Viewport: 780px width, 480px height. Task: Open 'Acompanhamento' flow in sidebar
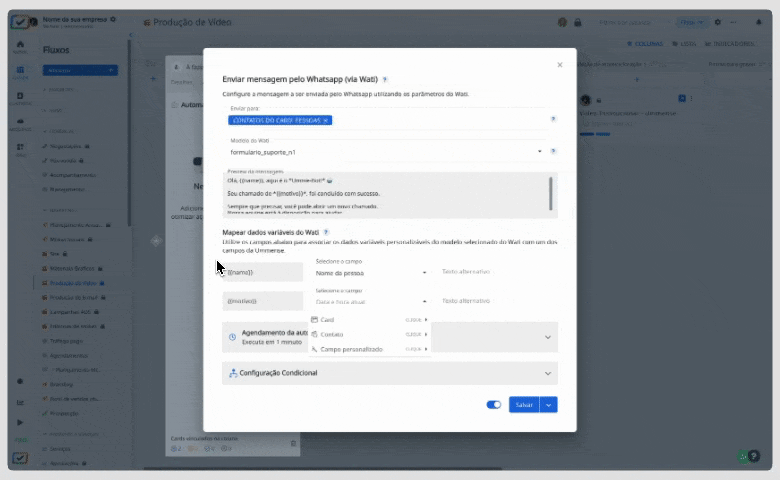click(x=72, y=175)
